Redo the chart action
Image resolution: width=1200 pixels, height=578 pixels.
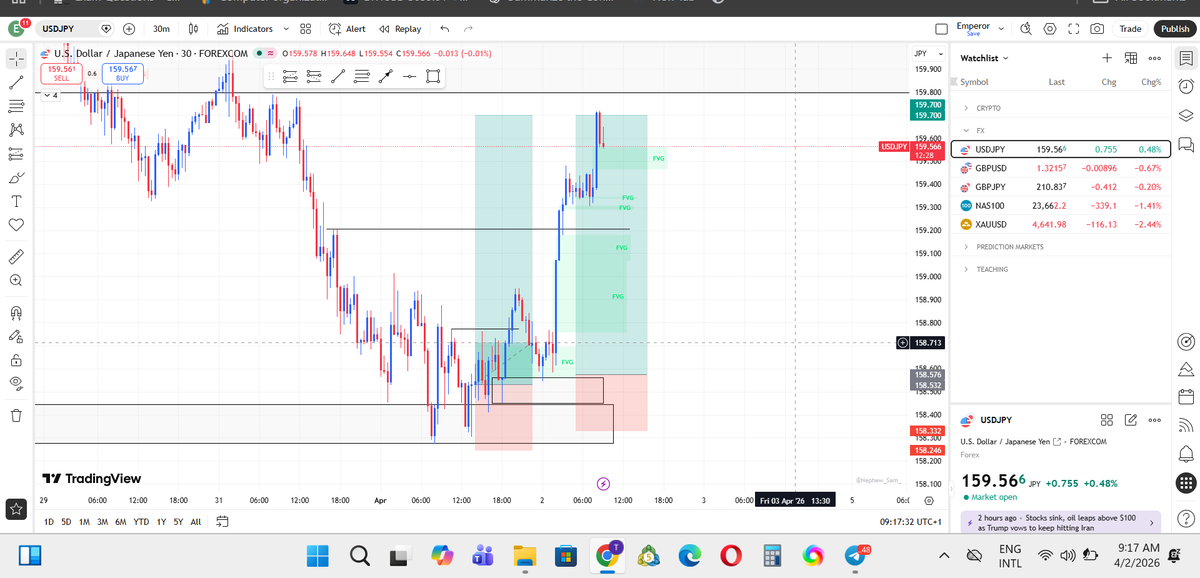pos(469,29)
